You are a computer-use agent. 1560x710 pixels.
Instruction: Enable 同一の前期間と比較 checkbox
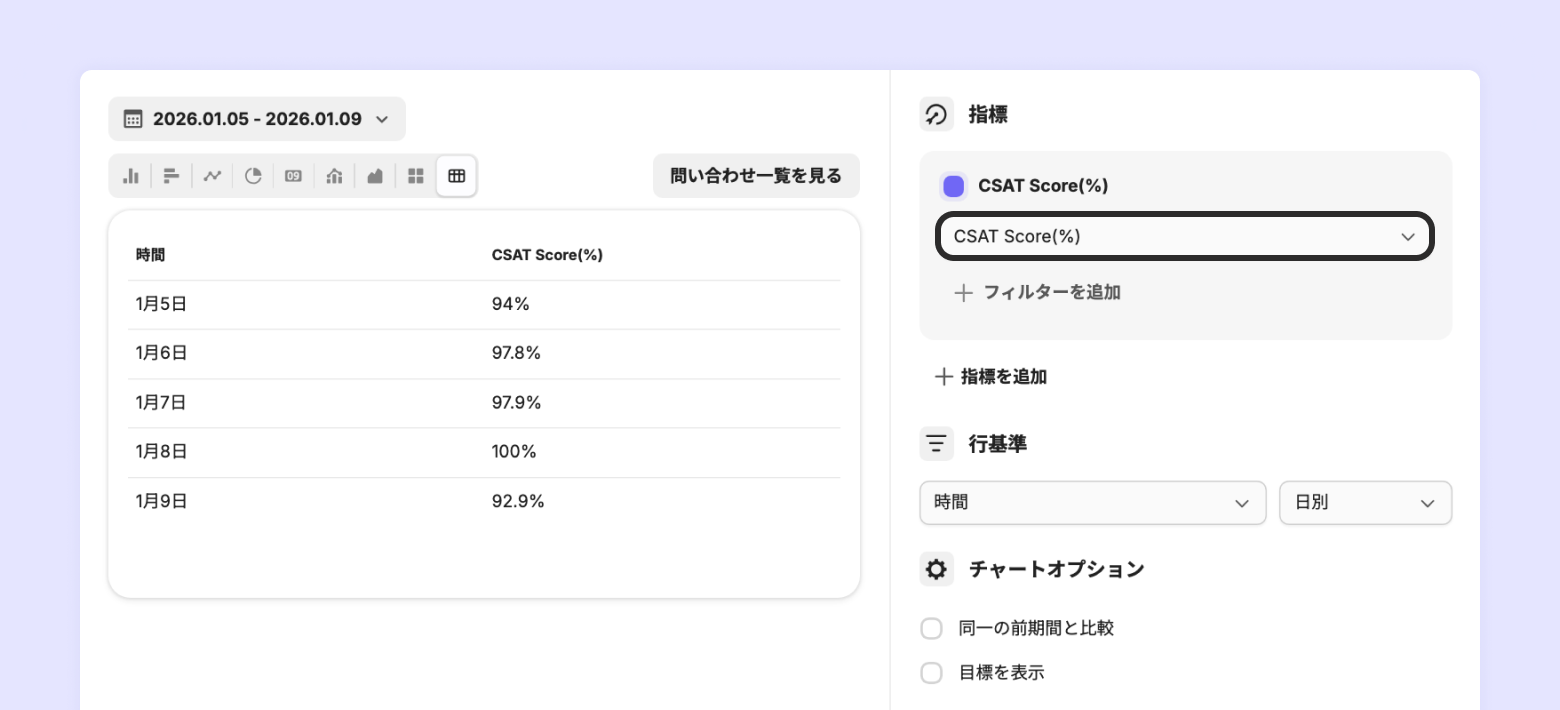932,629
